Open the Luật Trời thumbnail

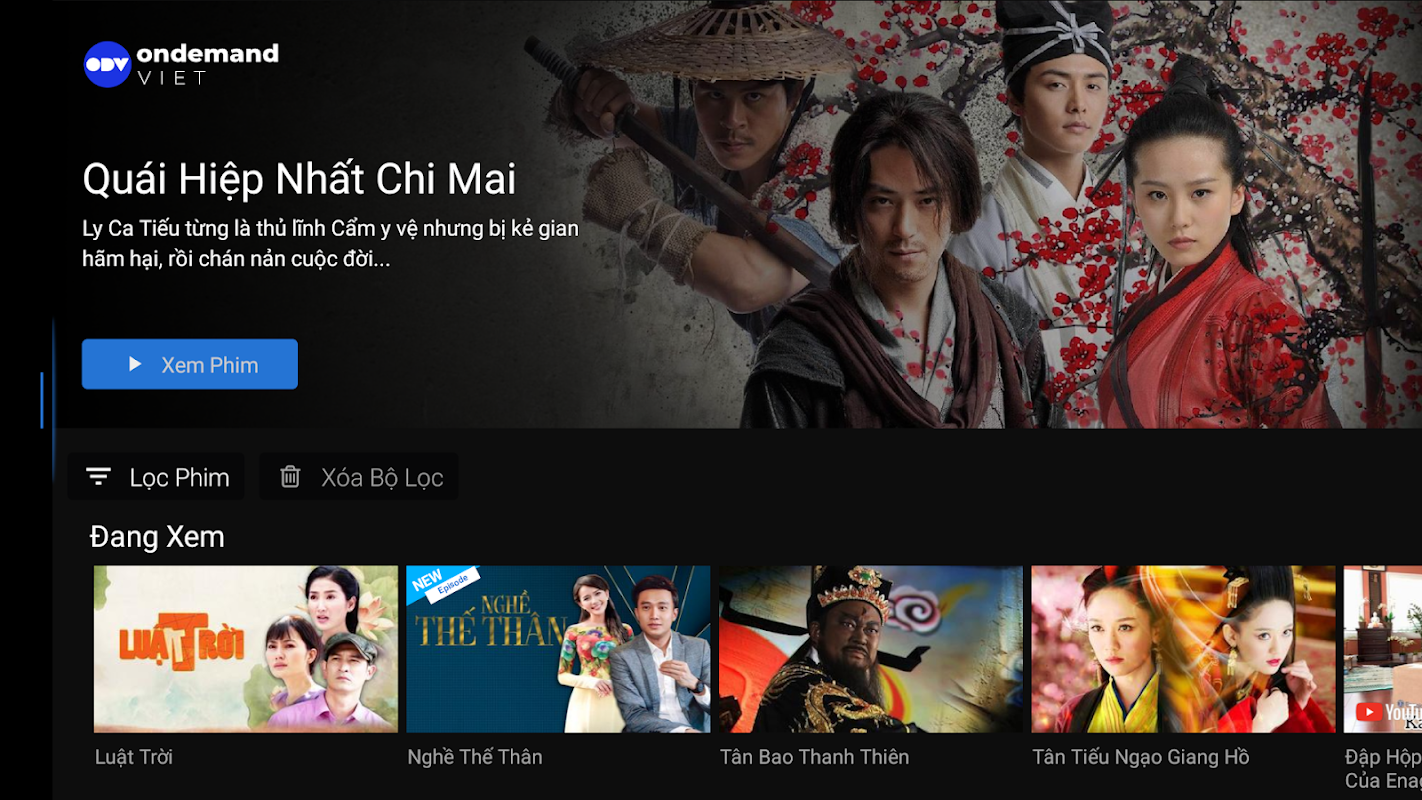(246, 649)
